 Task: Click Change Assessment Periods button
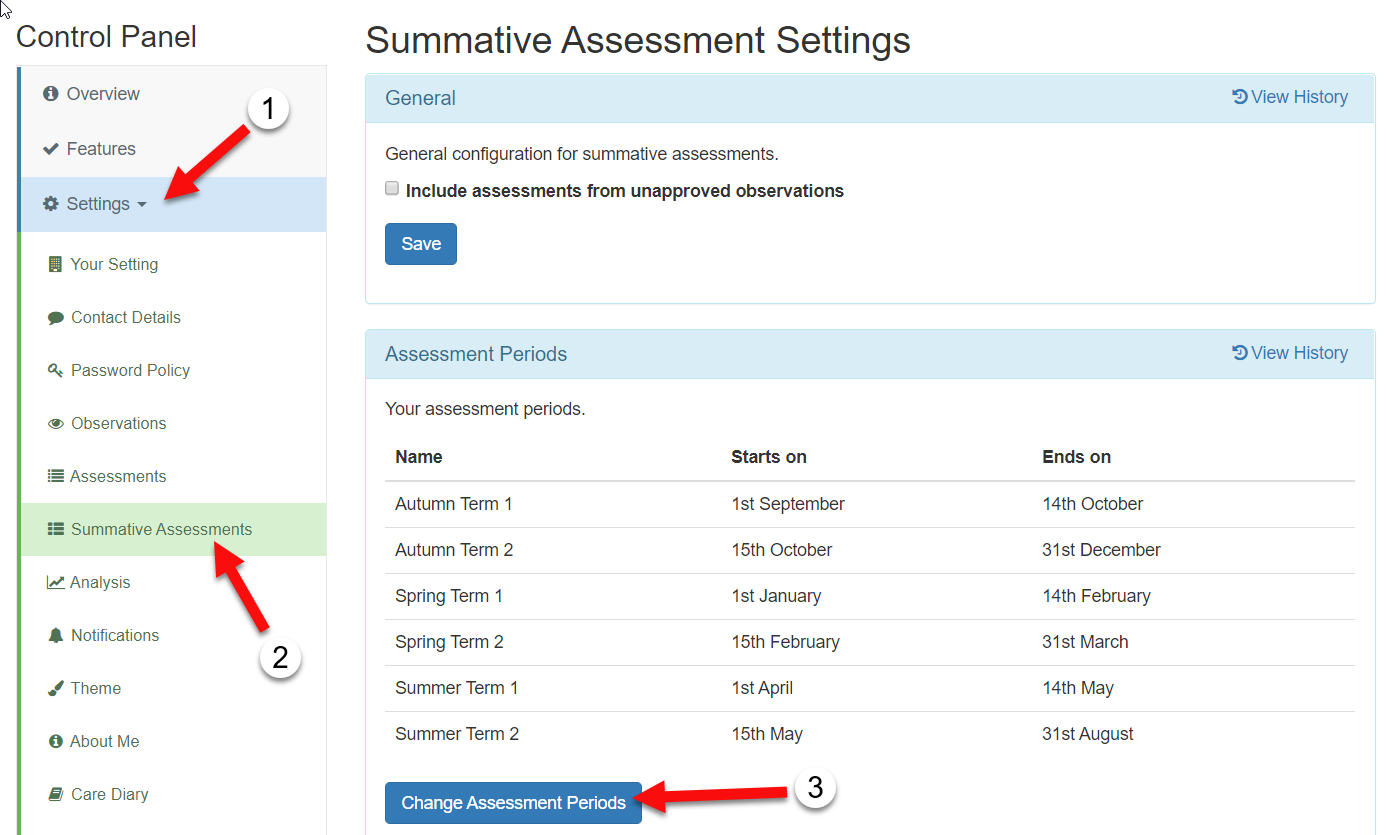[513, 803]
